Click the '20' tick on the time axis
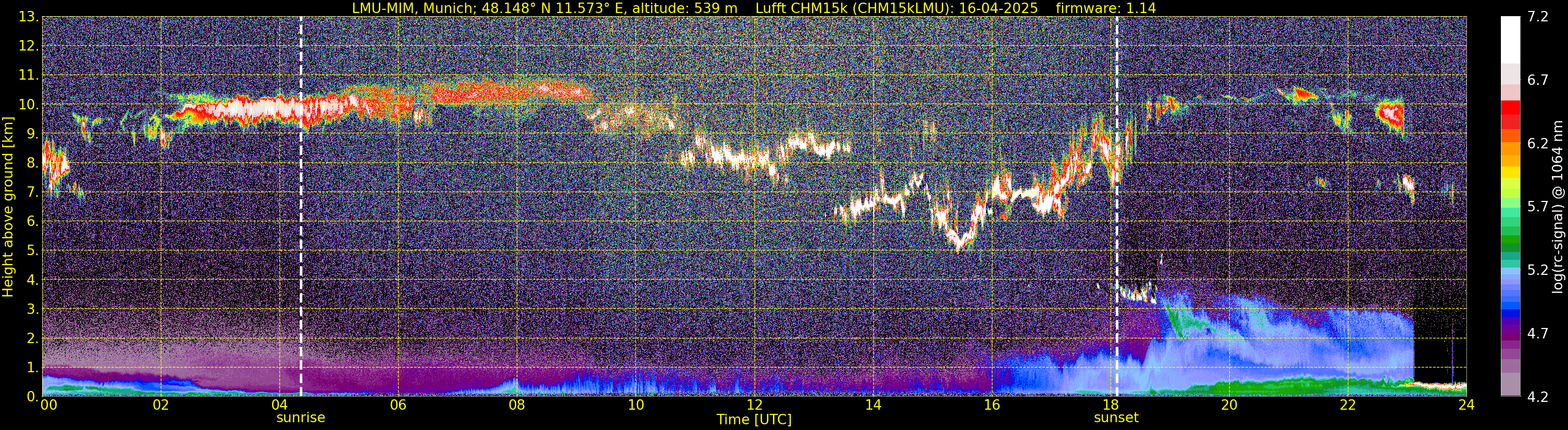 tap(1229, 405)
